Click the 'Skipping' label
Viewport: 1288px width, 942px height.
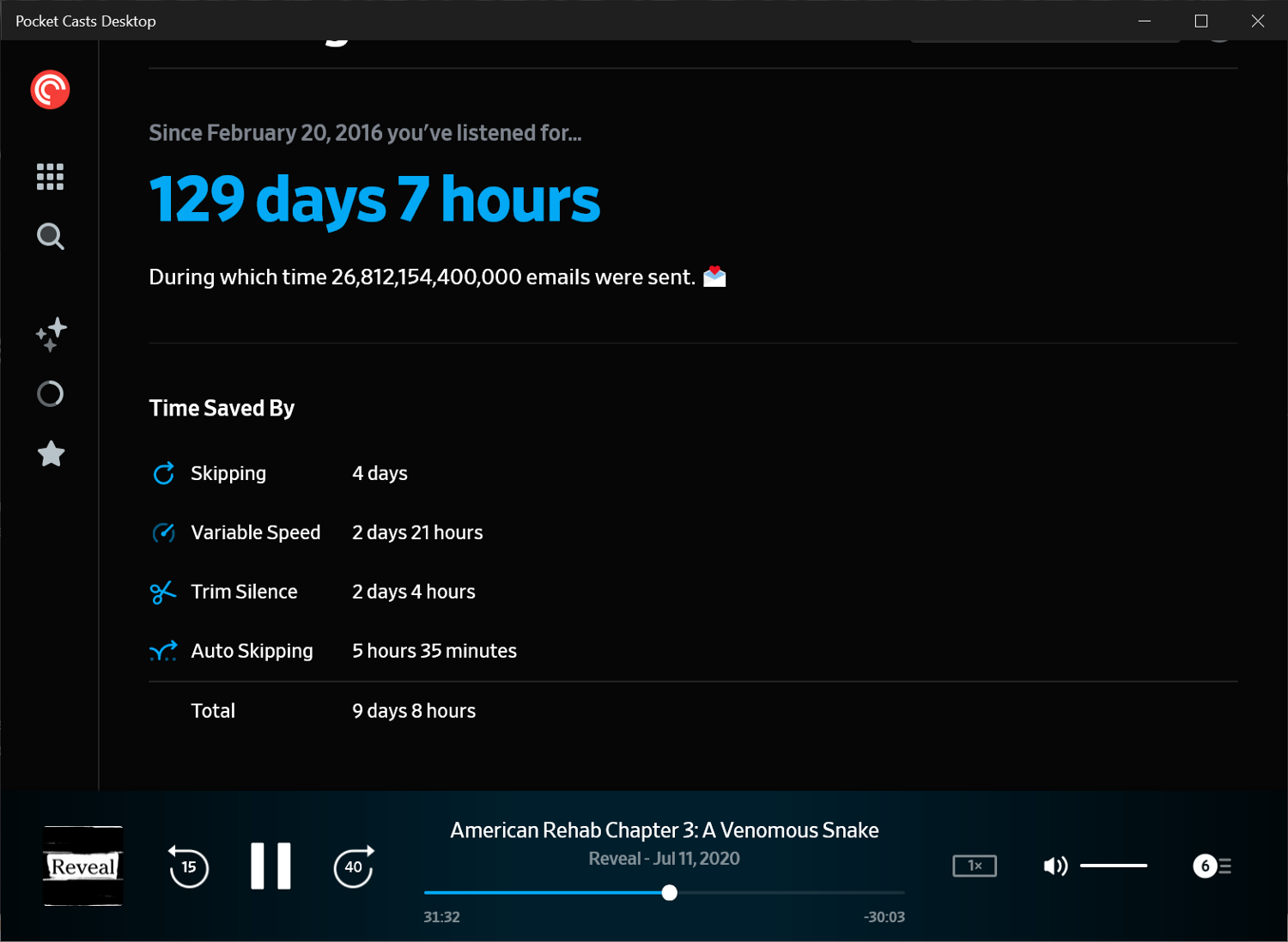tap(228, 473)
